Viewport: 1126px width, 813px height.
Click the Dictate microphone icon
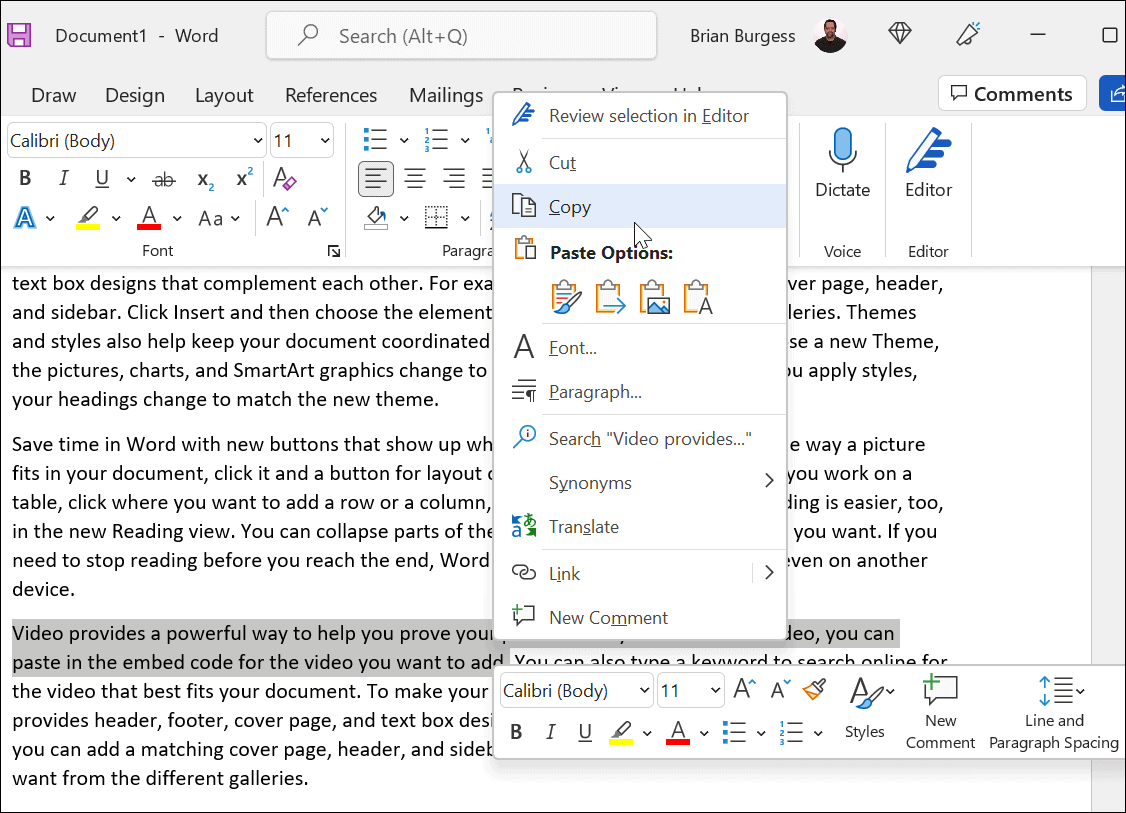pos(842,152)
